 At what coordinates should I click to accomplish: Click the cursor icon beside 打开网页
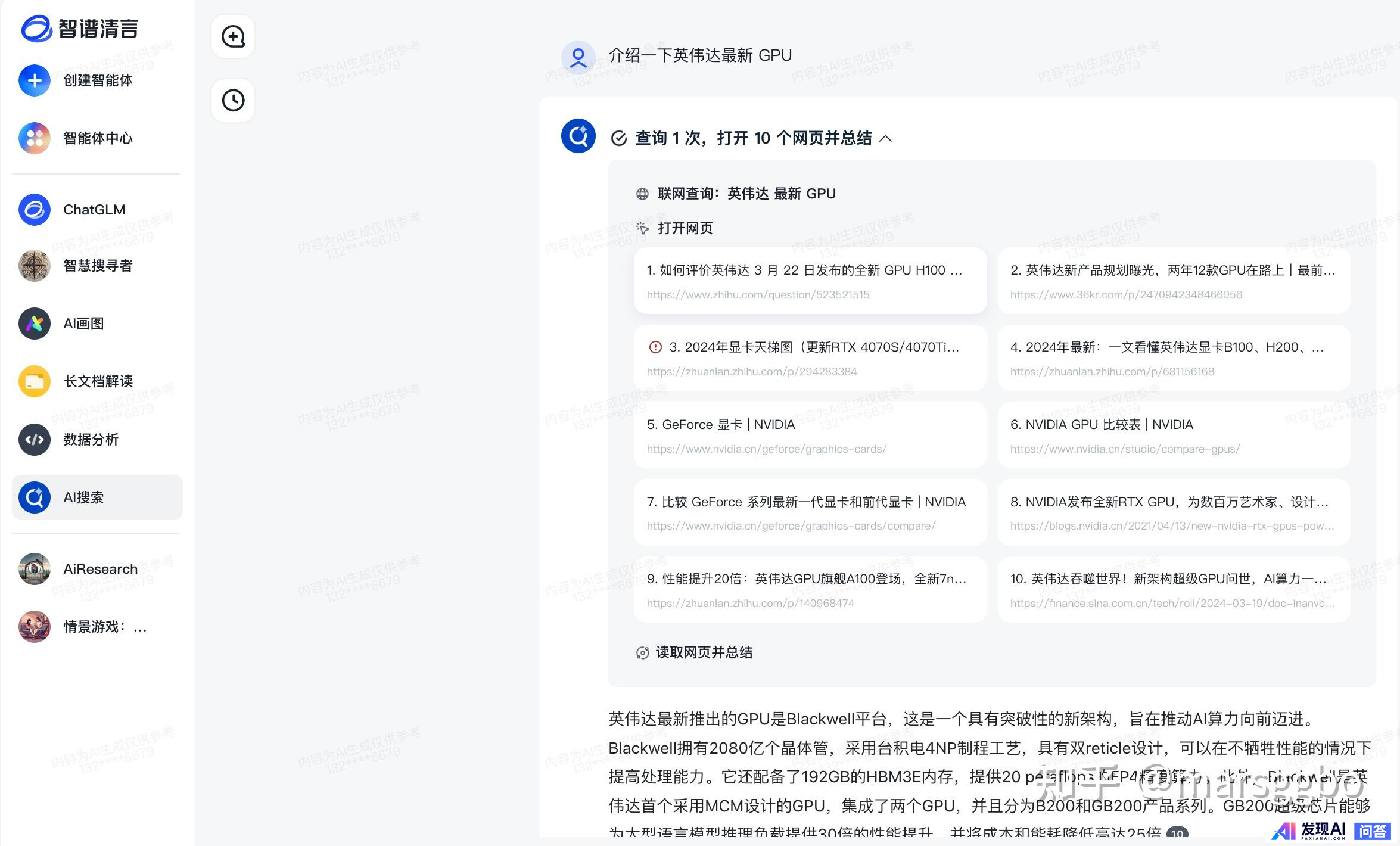[642, 228]
